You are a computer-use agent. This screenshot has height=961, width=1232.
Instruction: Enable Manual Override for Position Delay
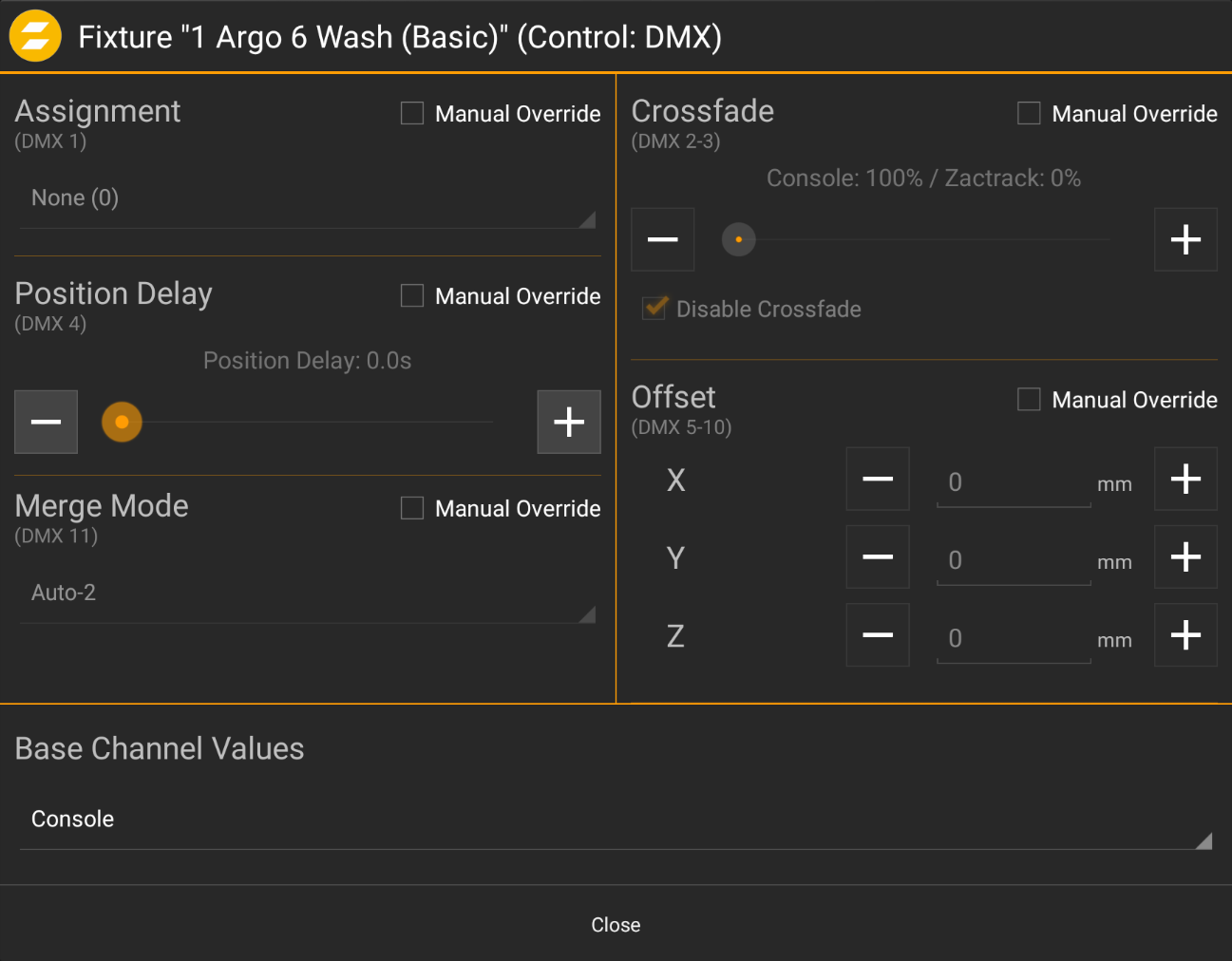tap(411, 295)
